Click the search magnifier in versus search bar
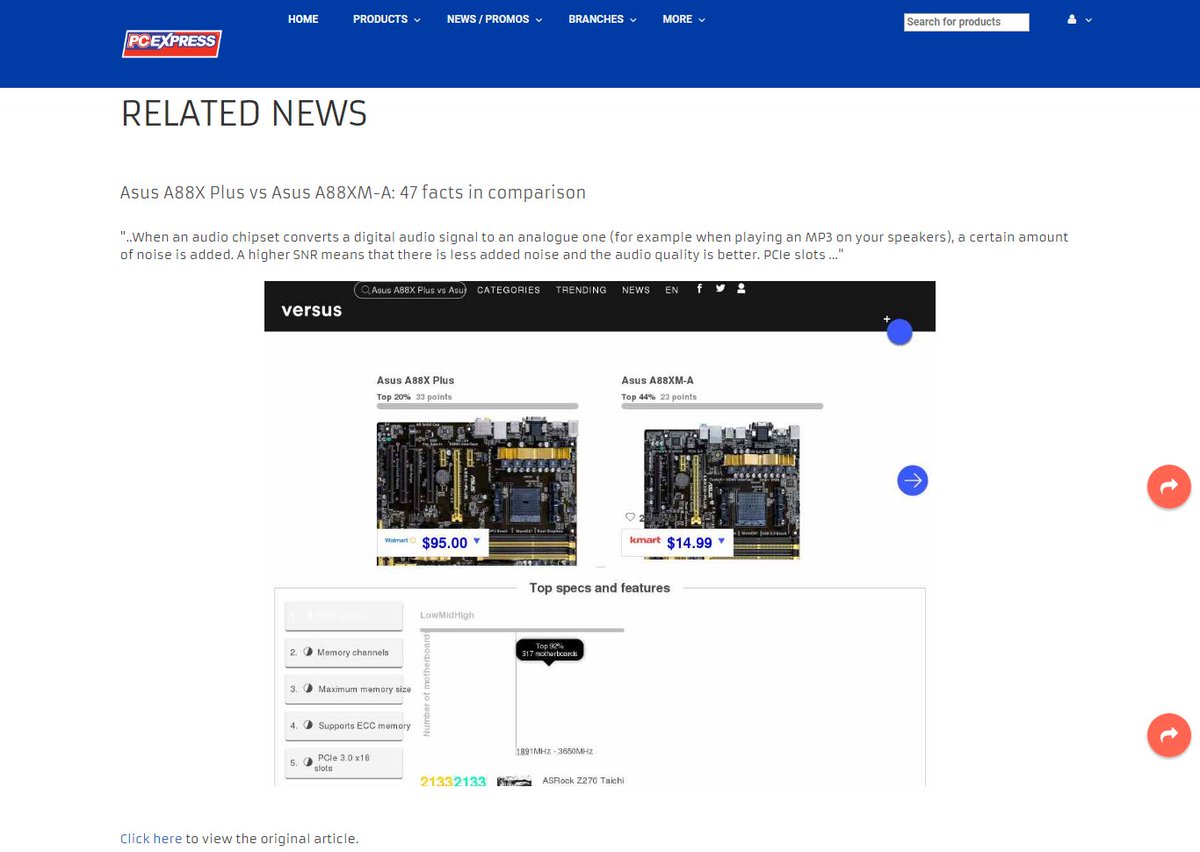Image resolution: width=1200 pixels, height=852 pixels. point(364,289)
